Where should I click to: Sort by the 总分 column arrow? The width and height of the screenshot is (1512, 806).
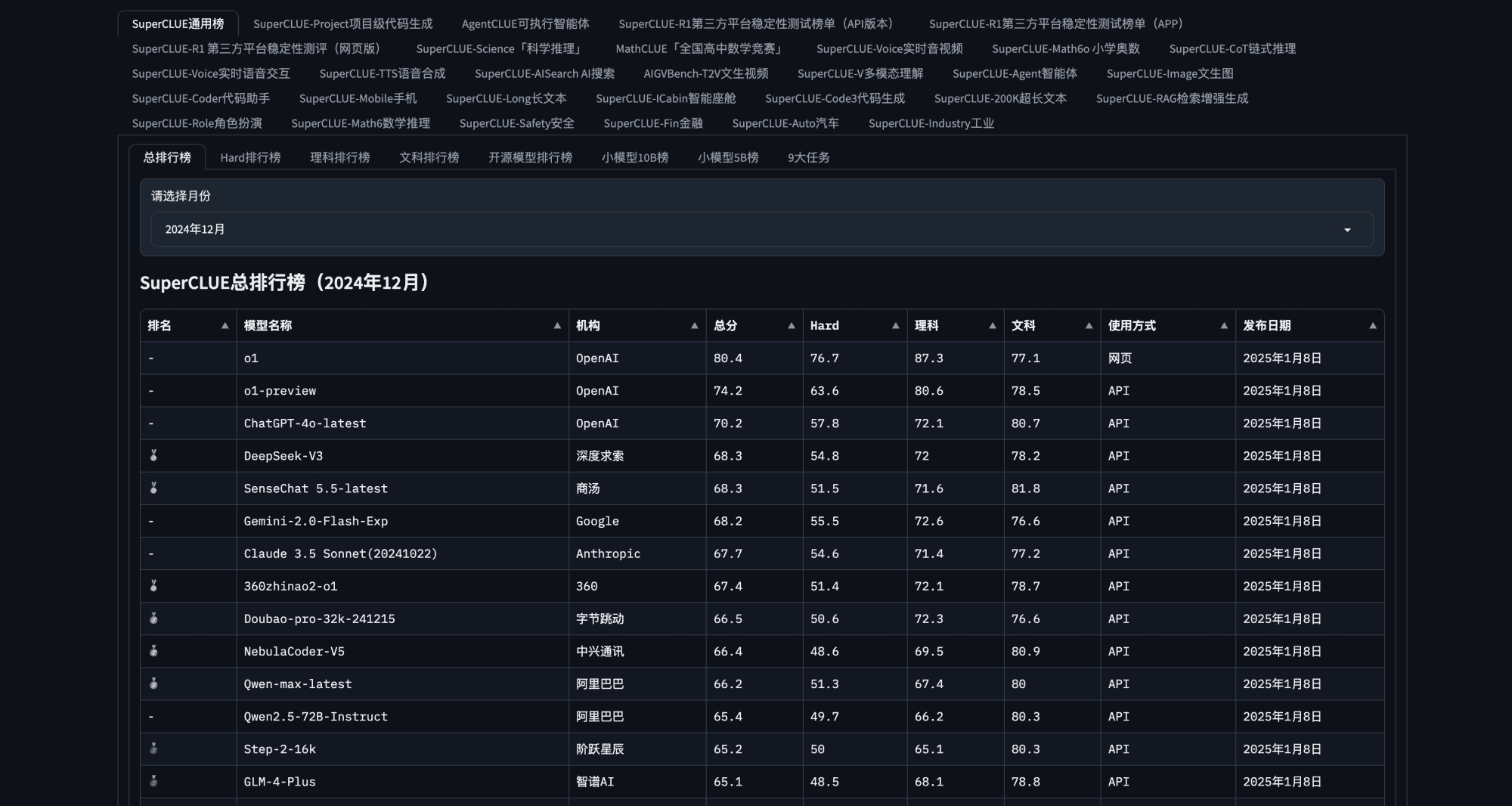pos(791,326)
